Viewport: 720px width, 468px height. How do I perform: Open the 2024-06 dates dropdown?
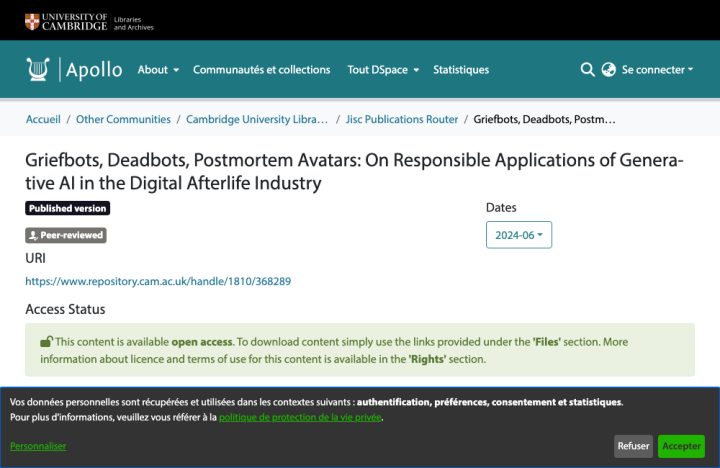coord(519,235)
